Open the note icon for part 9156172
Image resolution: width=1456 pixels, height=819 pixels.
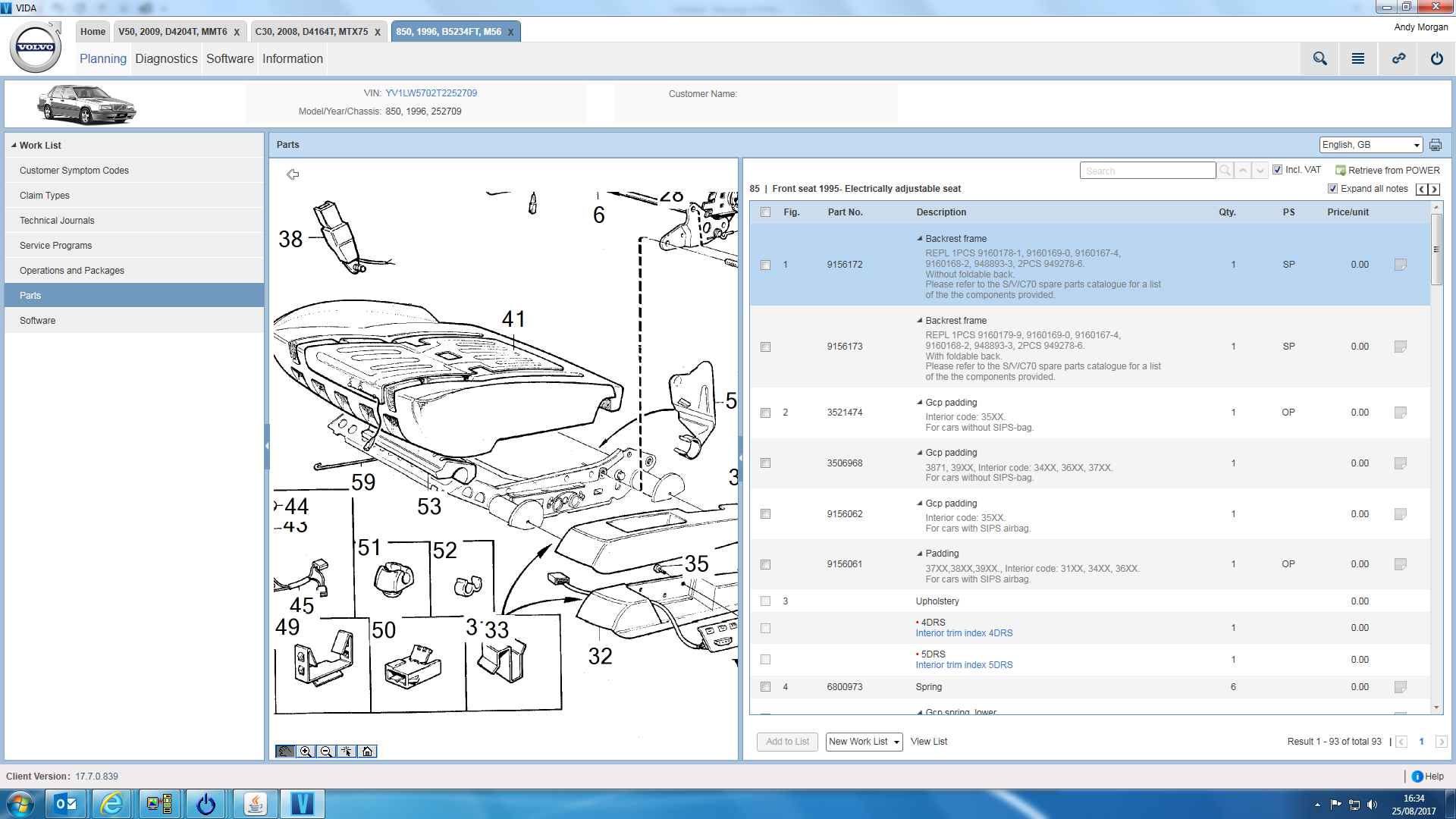[x=1401, y=265]
